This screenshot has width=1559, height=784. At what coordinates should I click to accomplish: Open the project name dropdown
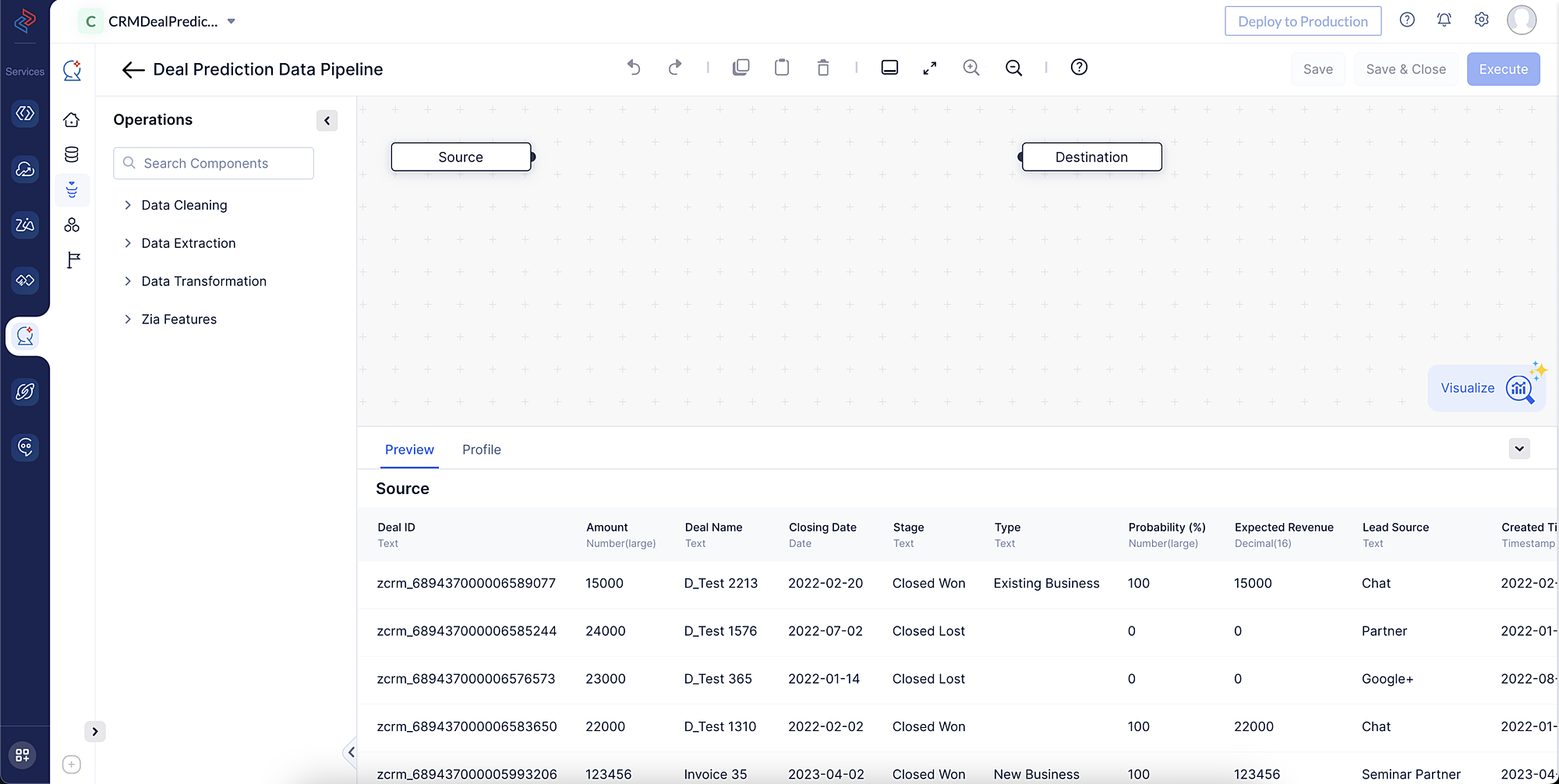[231, 21]
